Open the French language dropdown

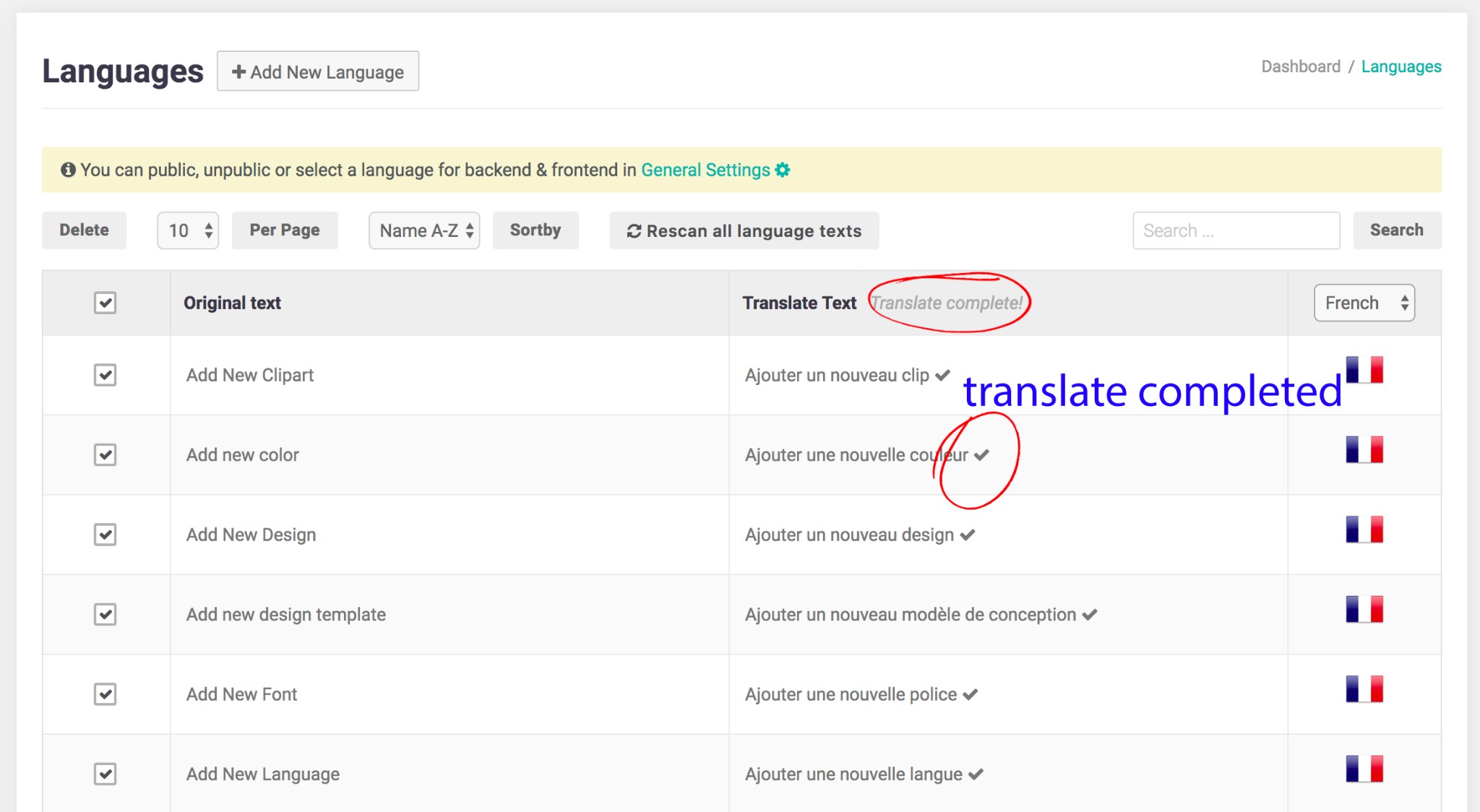click(1364, 303)
